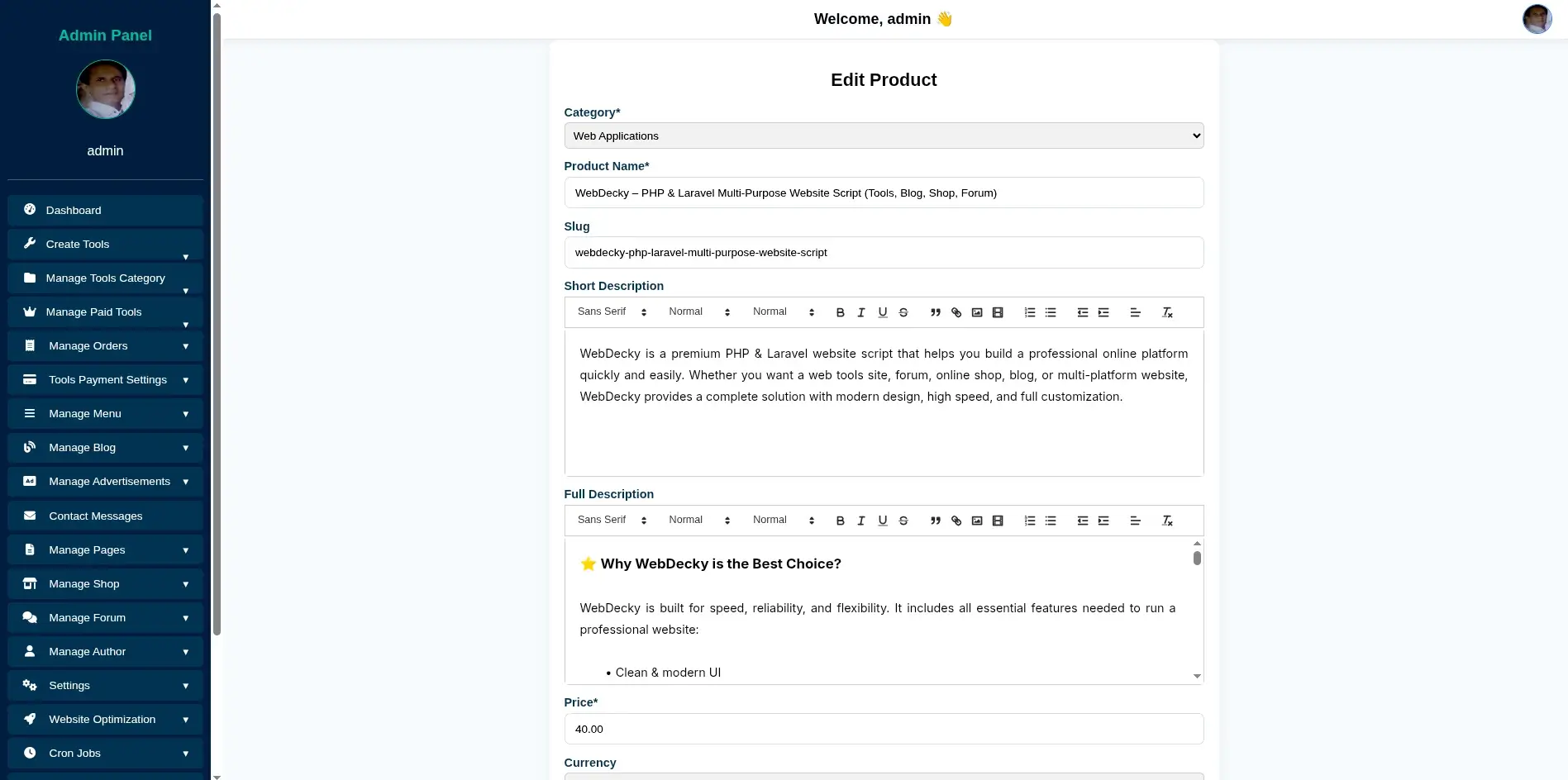Apply underline in Short Description toolbar
Screen dimensions: 1568x780
click(x=882, y=312)
